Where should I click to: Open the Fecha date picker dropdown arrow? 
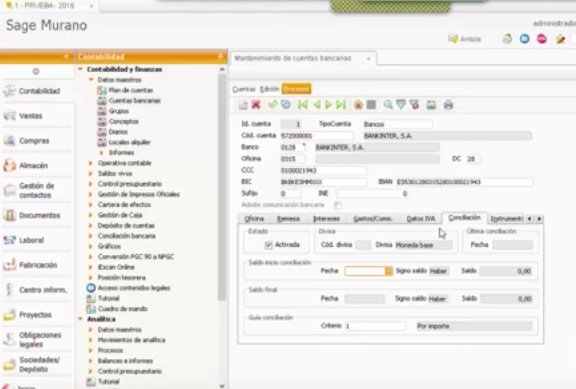388,271
